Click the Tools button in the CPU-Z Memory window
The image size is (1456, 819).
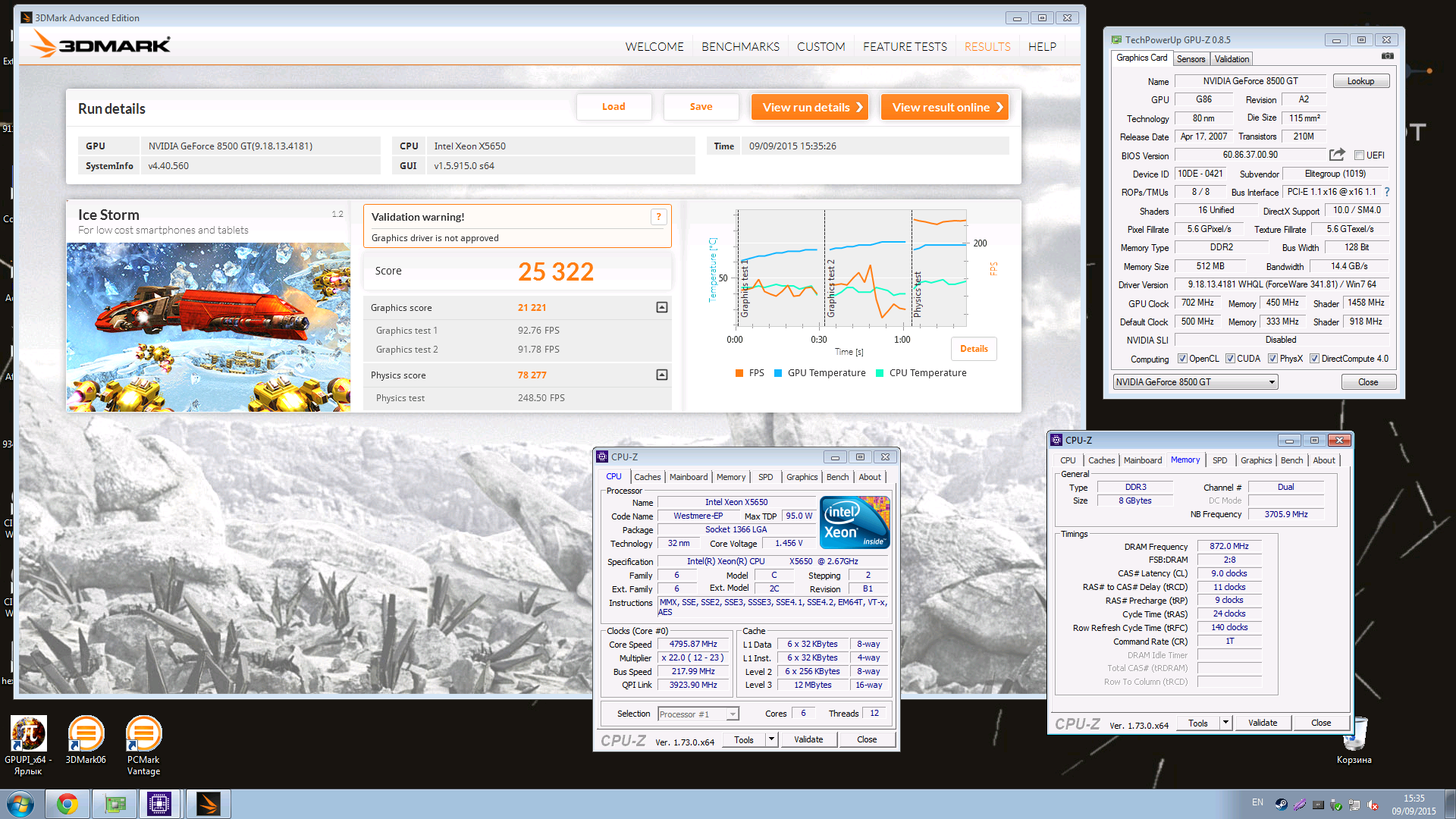coord(1198,723)
